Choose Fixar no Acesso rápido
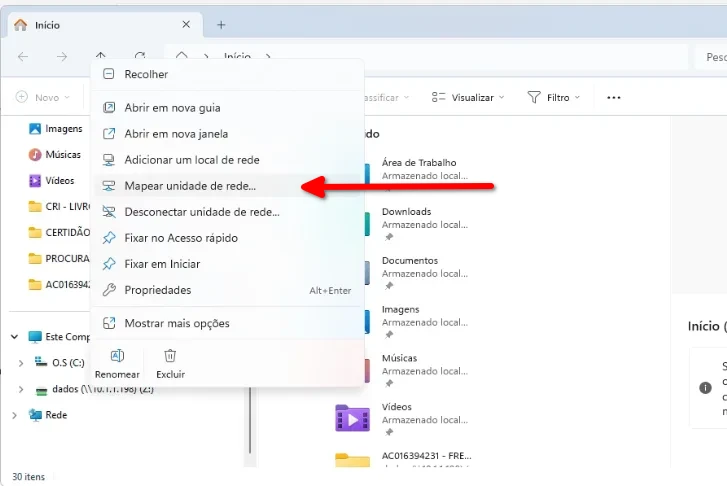The image size is (727, 486). (227, 238)
